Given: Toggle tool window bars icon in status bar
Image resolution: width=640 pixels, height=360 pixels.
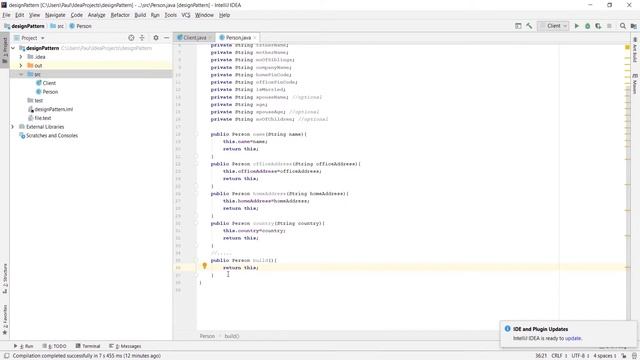Looking at the screenshot, I should [x=6, y=356].
